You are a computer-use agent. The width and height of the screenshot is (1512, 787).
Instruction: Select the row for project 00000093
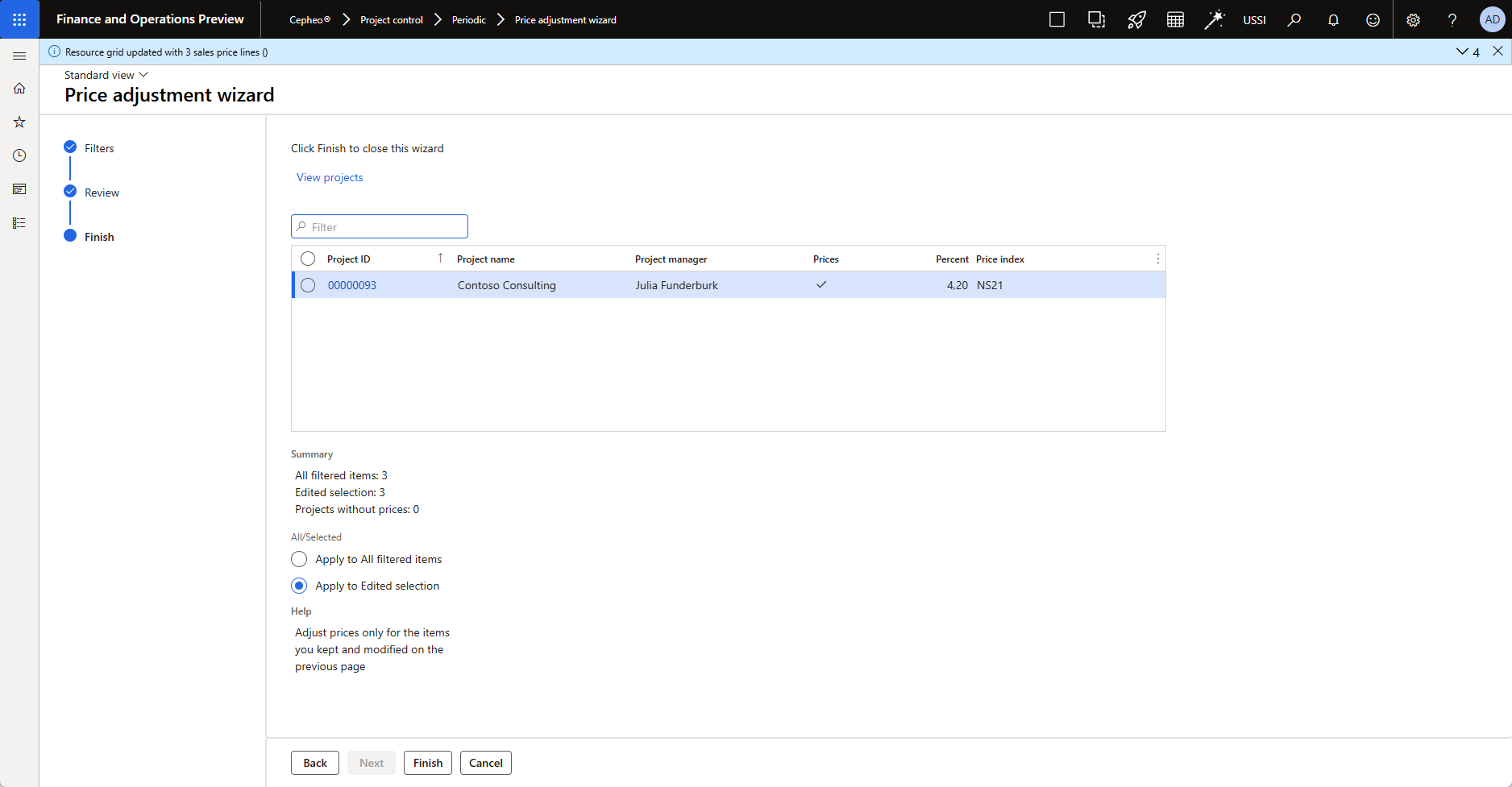coord(308,285)
